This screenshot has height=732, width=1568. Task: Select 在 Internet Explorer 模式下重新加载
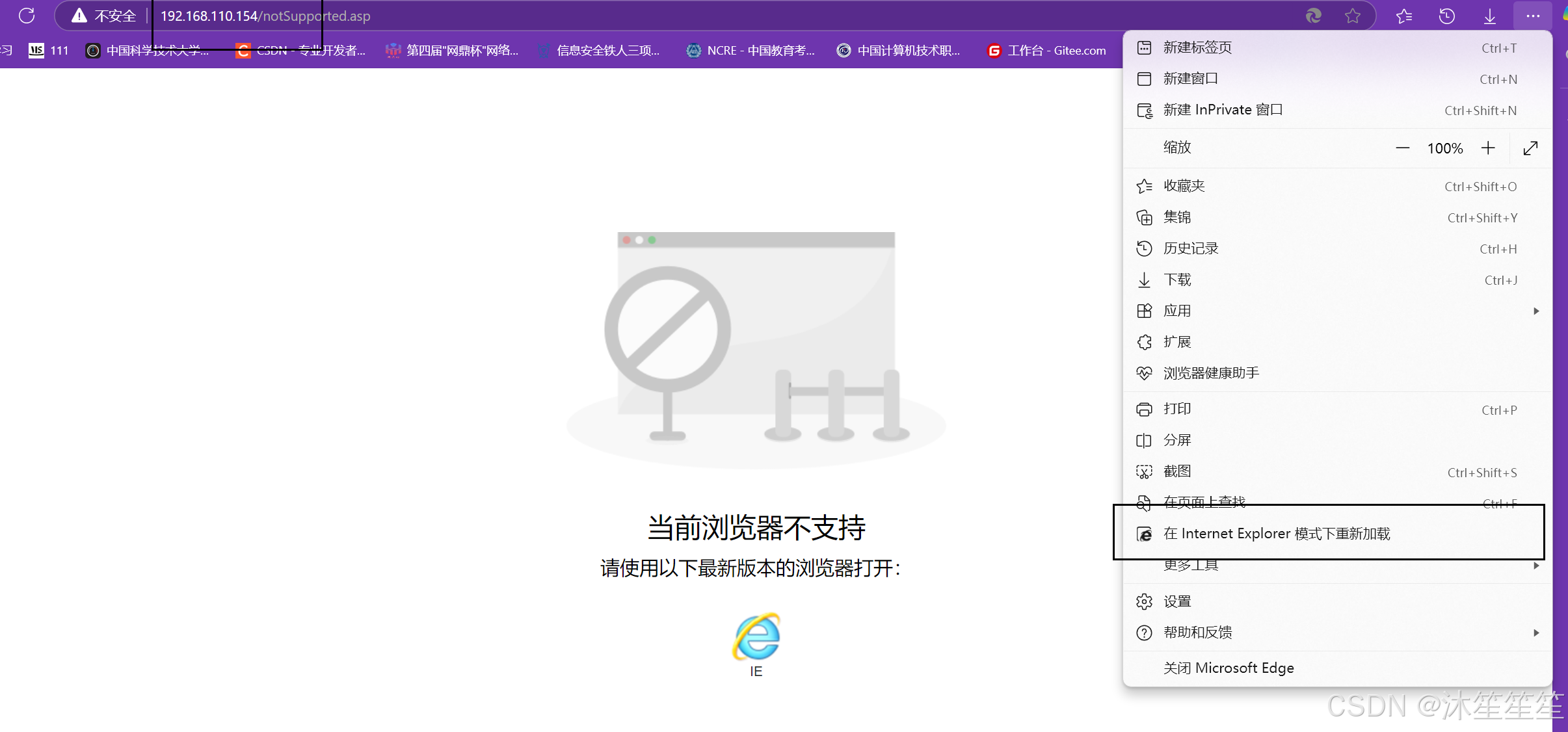point(1276,534)
